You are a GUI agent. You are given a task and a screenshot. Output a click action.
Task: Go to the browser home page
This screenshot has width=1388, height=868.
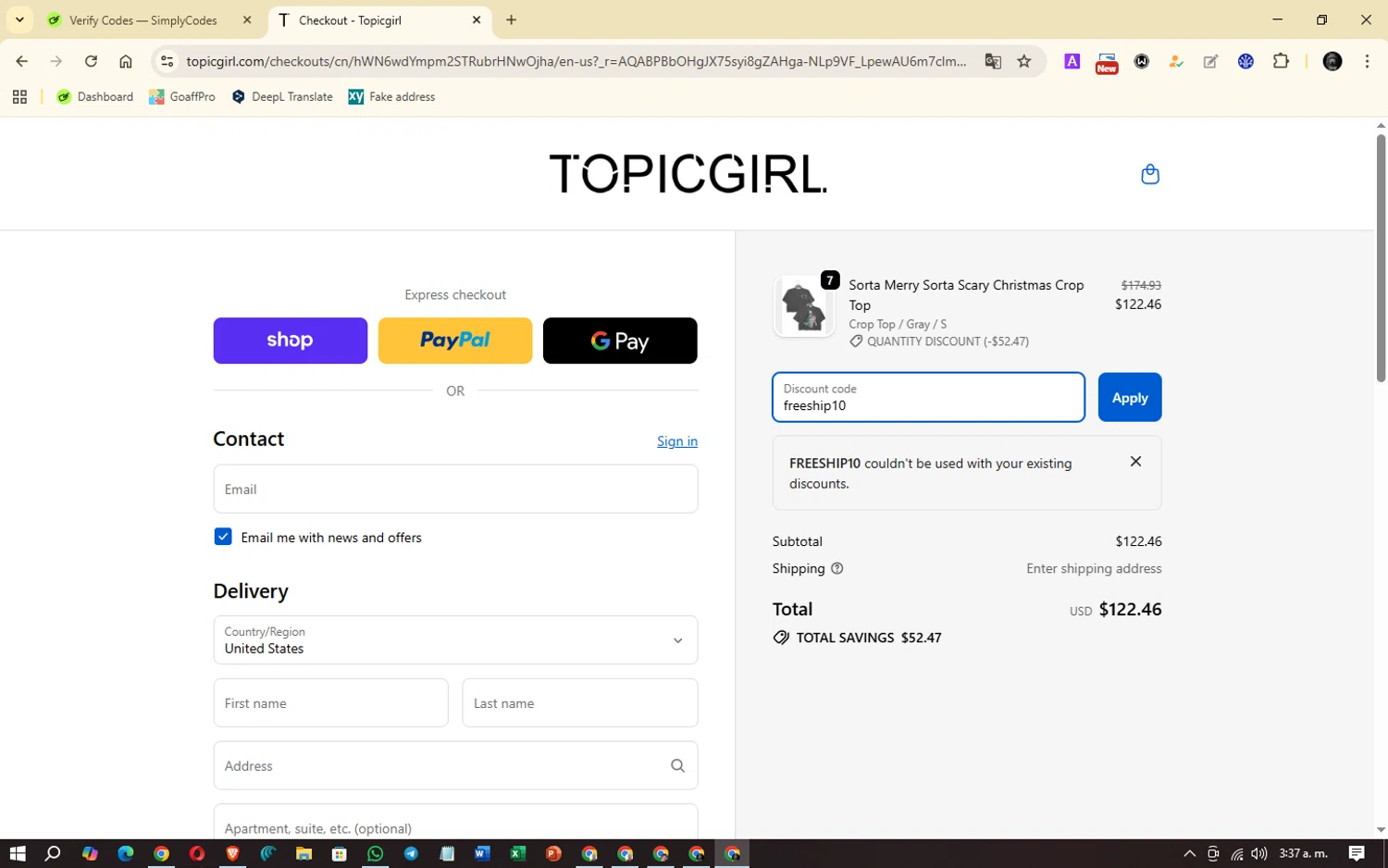pos(126,61)
